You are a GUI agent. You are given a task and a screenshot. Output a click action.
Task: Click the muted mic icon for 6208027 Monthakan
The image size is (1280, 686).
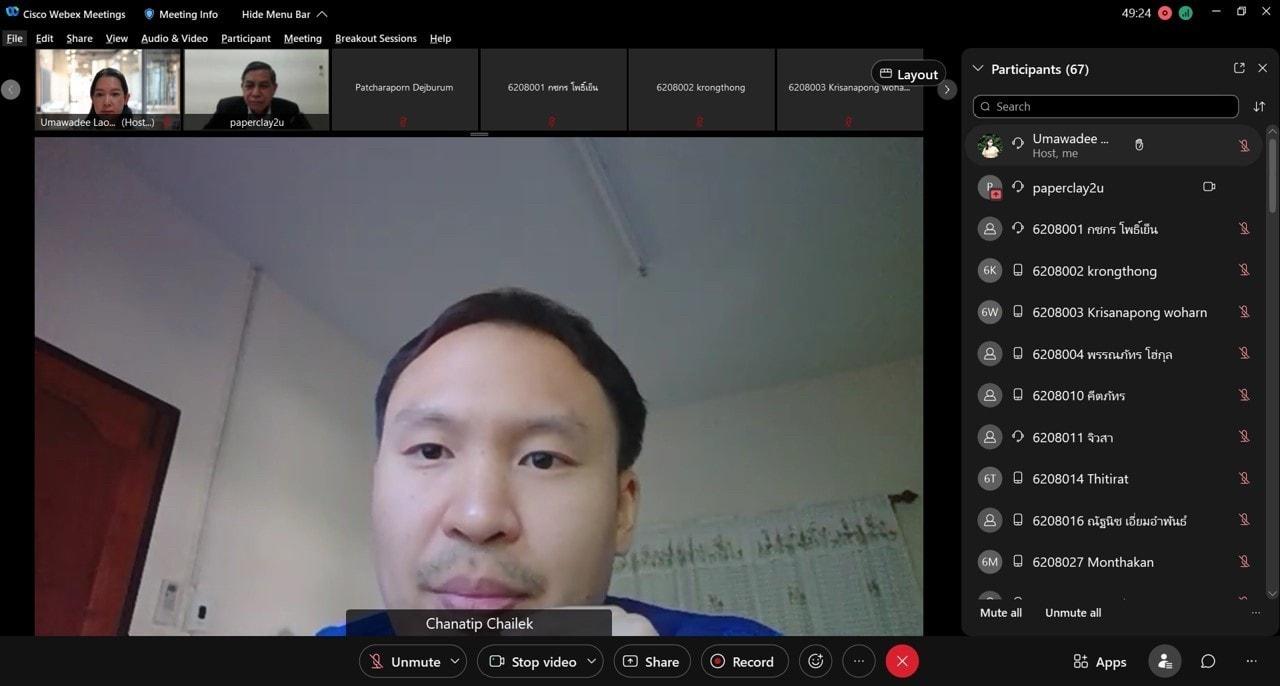(x=1244, y=562)
